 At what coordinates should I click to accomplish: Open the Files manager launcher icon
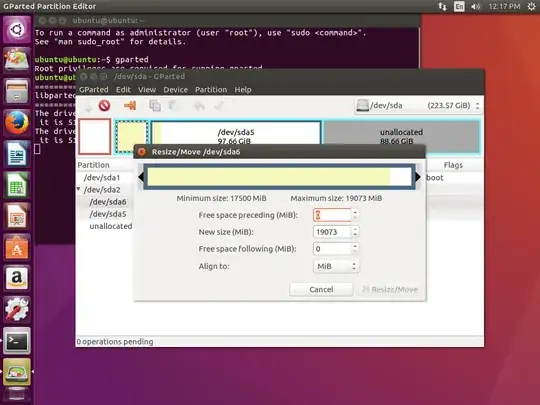[17, 92]
